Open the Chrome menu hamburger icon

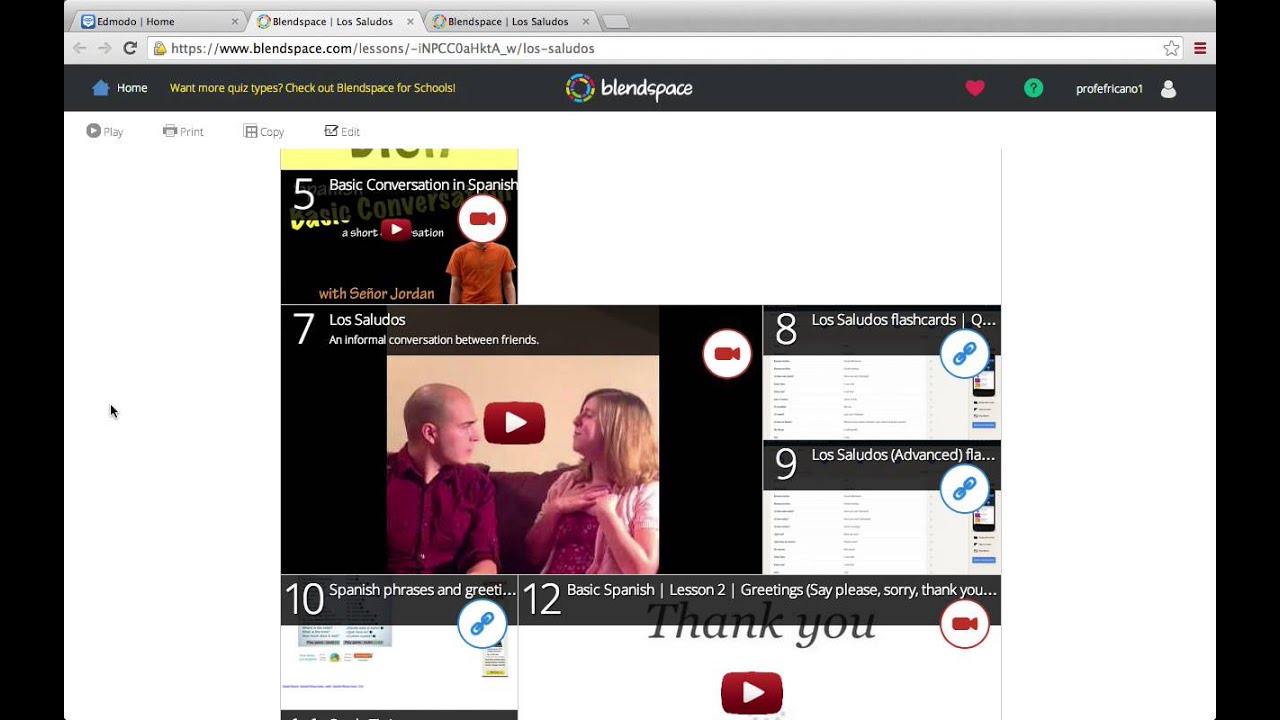click(1200, 48)
